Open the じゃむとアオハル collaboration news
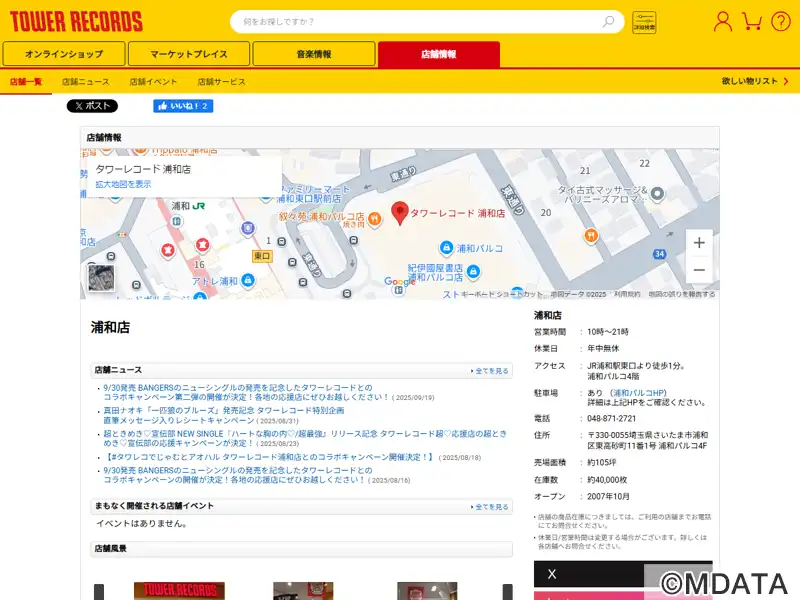Viewport: 800px width, 600px height. click(268, 457)
